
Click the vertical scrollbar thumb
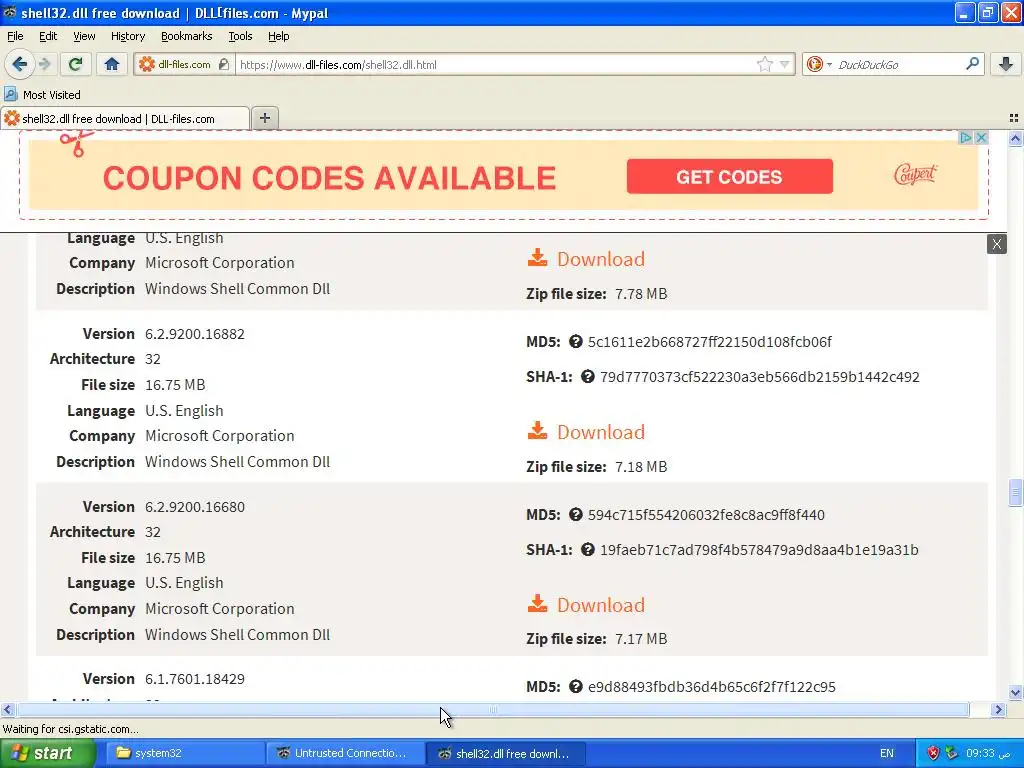click(x=1015, y=492)
